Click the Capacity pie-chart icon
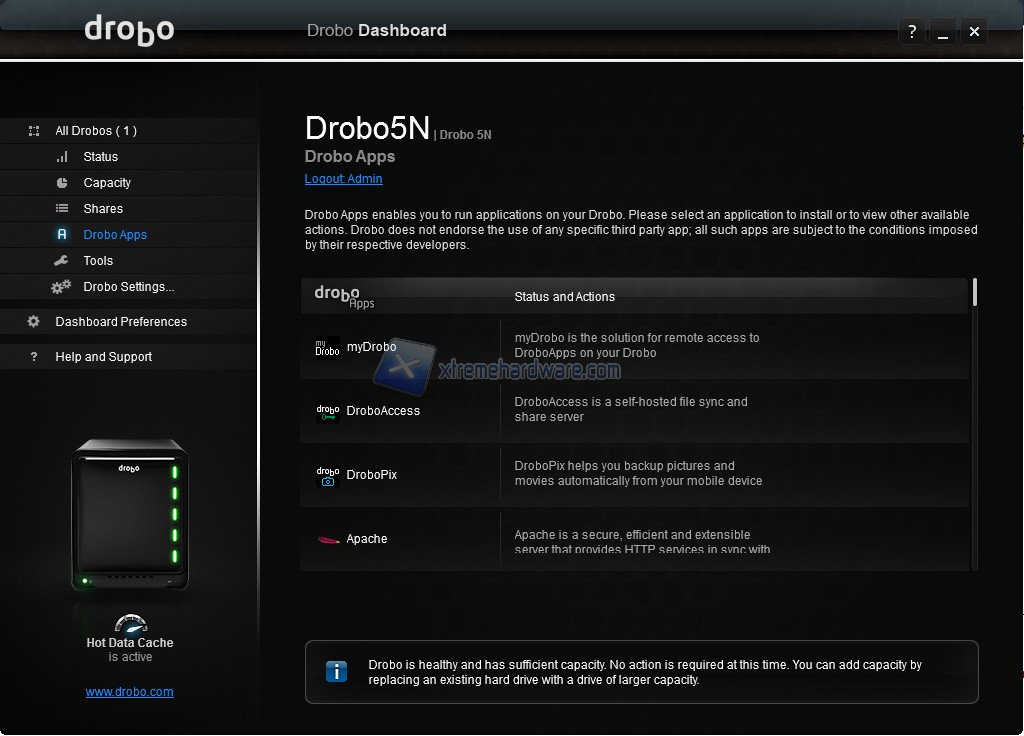1024x736 pixels. point(62,183)
